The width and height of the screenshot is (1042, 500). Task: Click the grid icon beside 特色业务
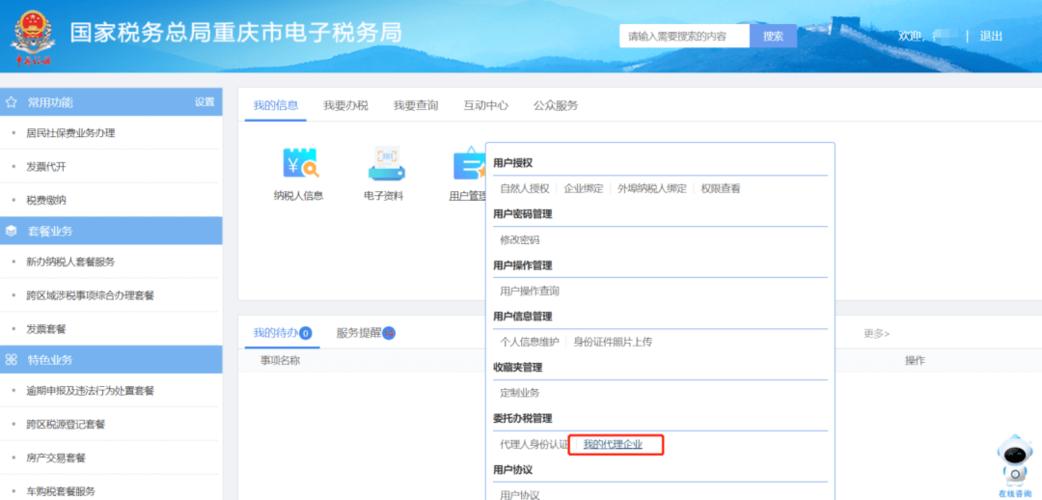coord(11,360)
